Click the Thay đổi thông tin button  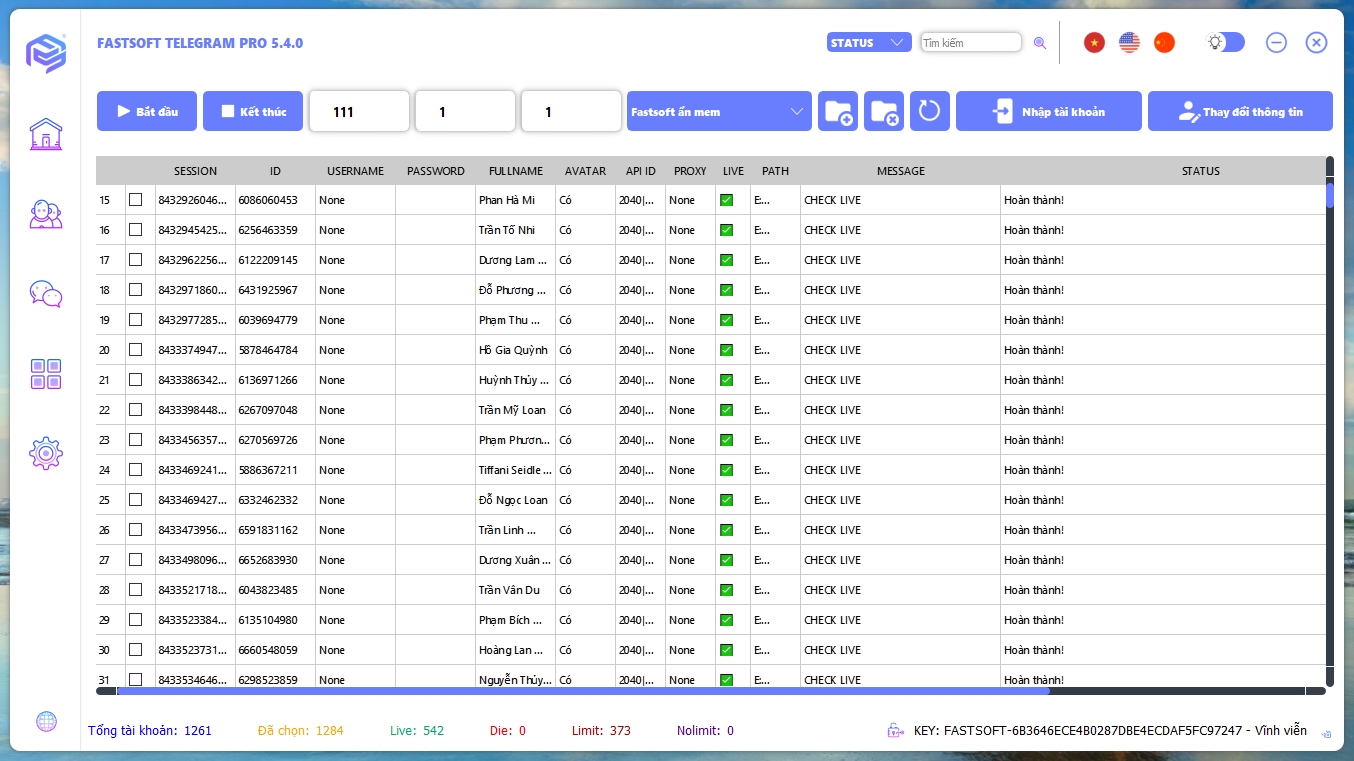click(1240, 111)
